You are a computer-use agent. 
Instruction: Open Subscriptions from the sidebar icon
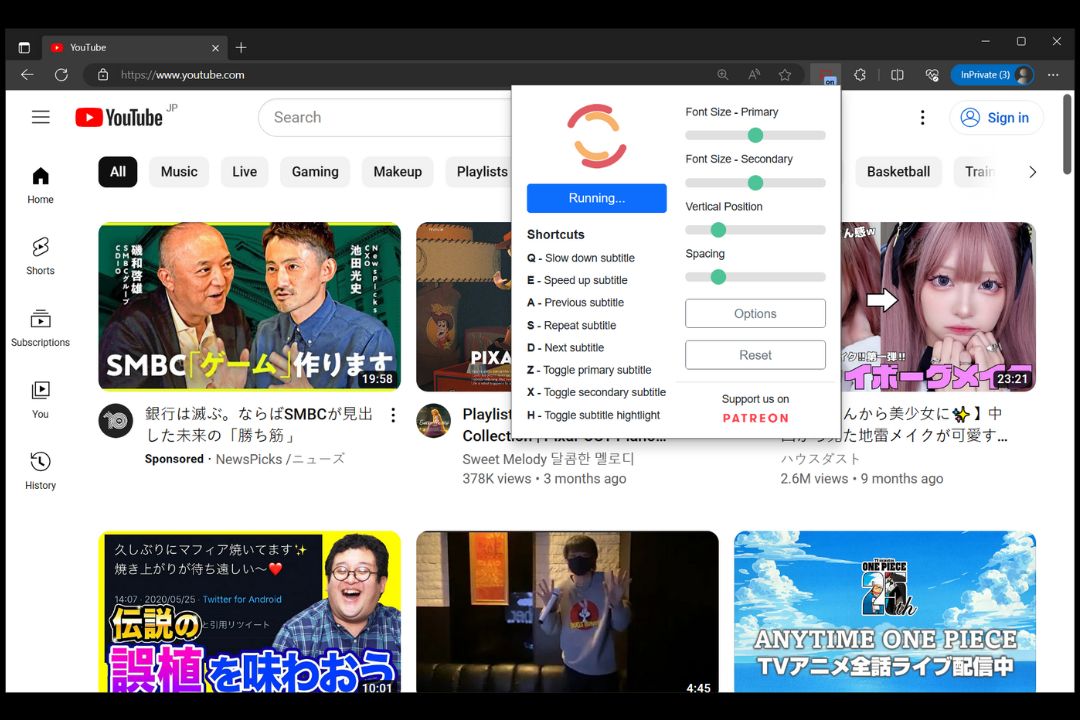point(40,318)
